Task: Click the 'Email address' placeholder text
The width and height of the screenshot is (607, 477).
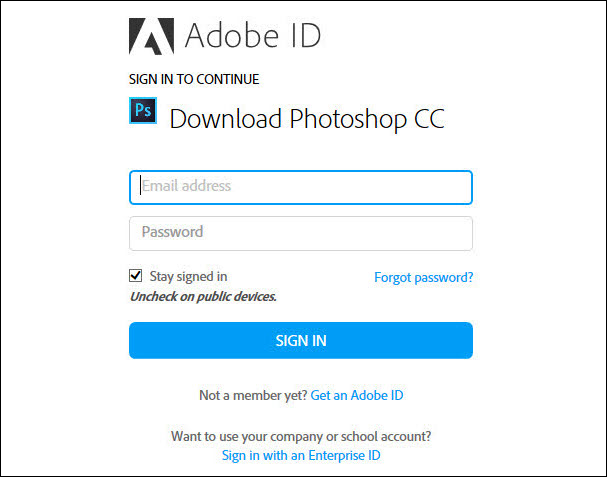Action: (x=186, y=186)
